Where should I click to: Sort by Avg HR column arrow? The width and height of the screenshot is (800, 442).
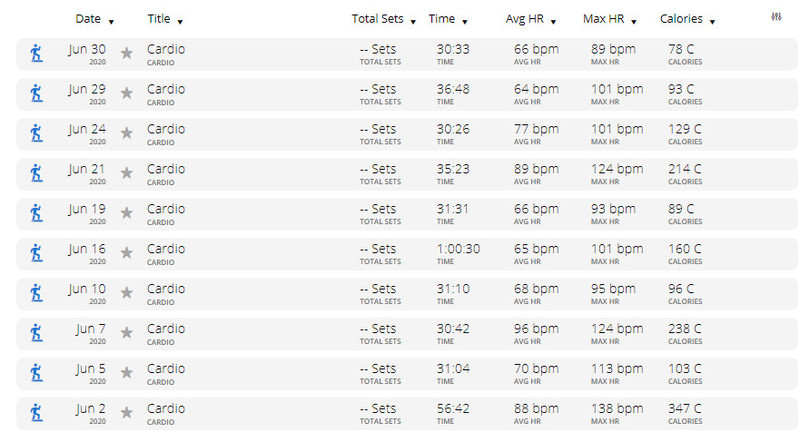click(x=553, y=21)
